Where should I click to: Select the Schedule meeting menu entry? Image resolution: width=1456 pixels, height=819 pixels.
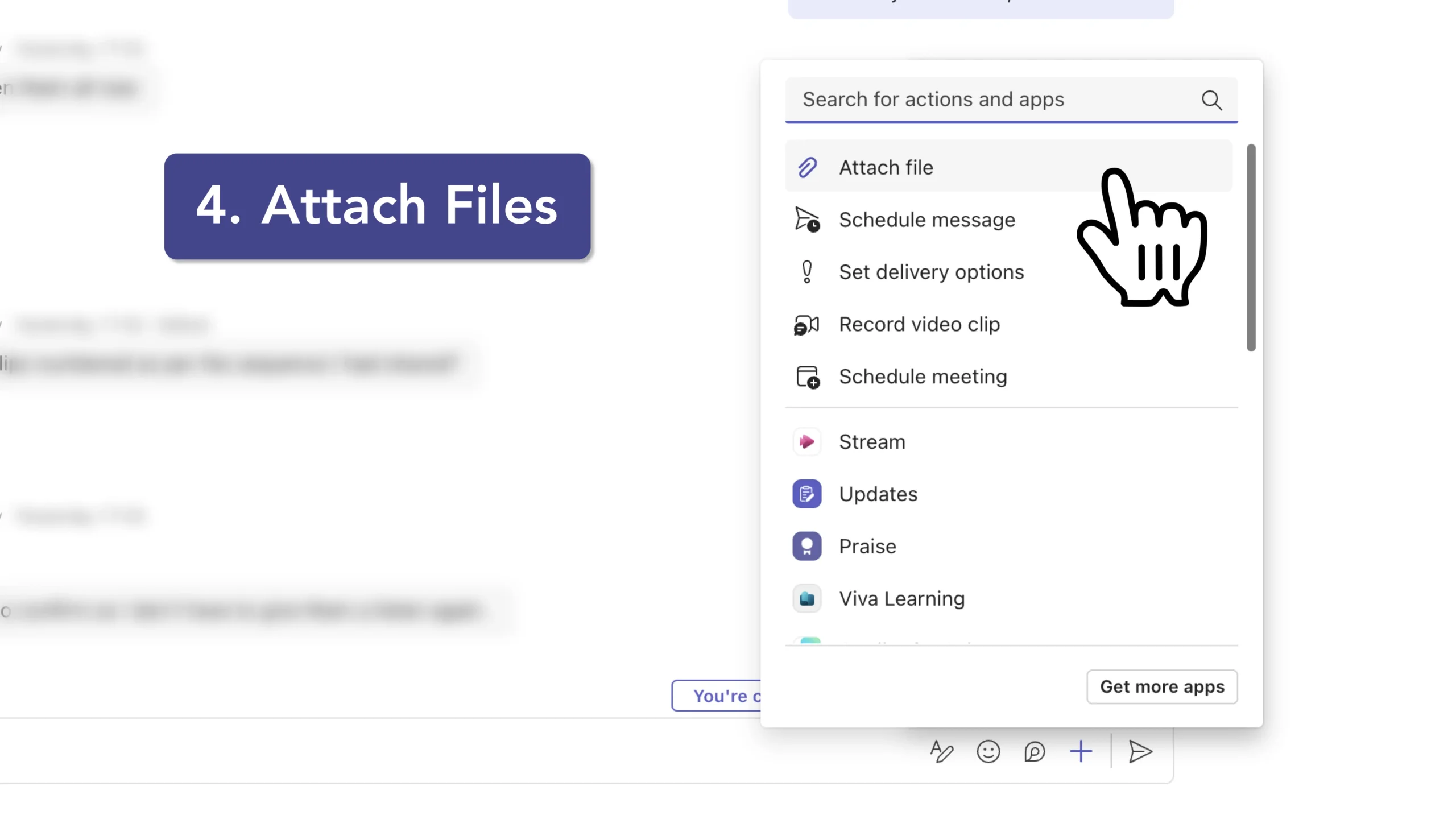click(923, 377)
